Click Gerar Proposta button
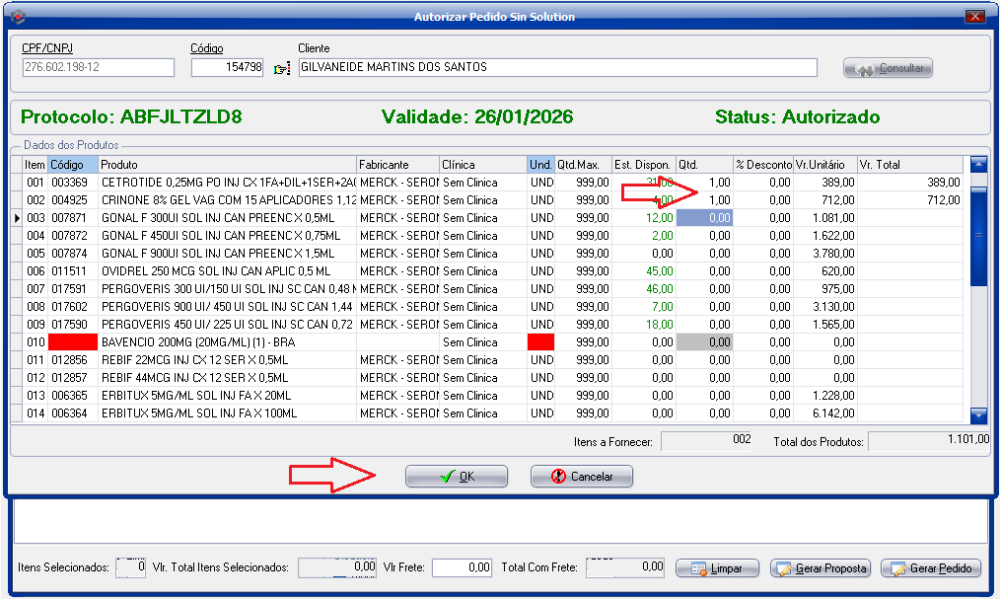 tap(819, 568)
